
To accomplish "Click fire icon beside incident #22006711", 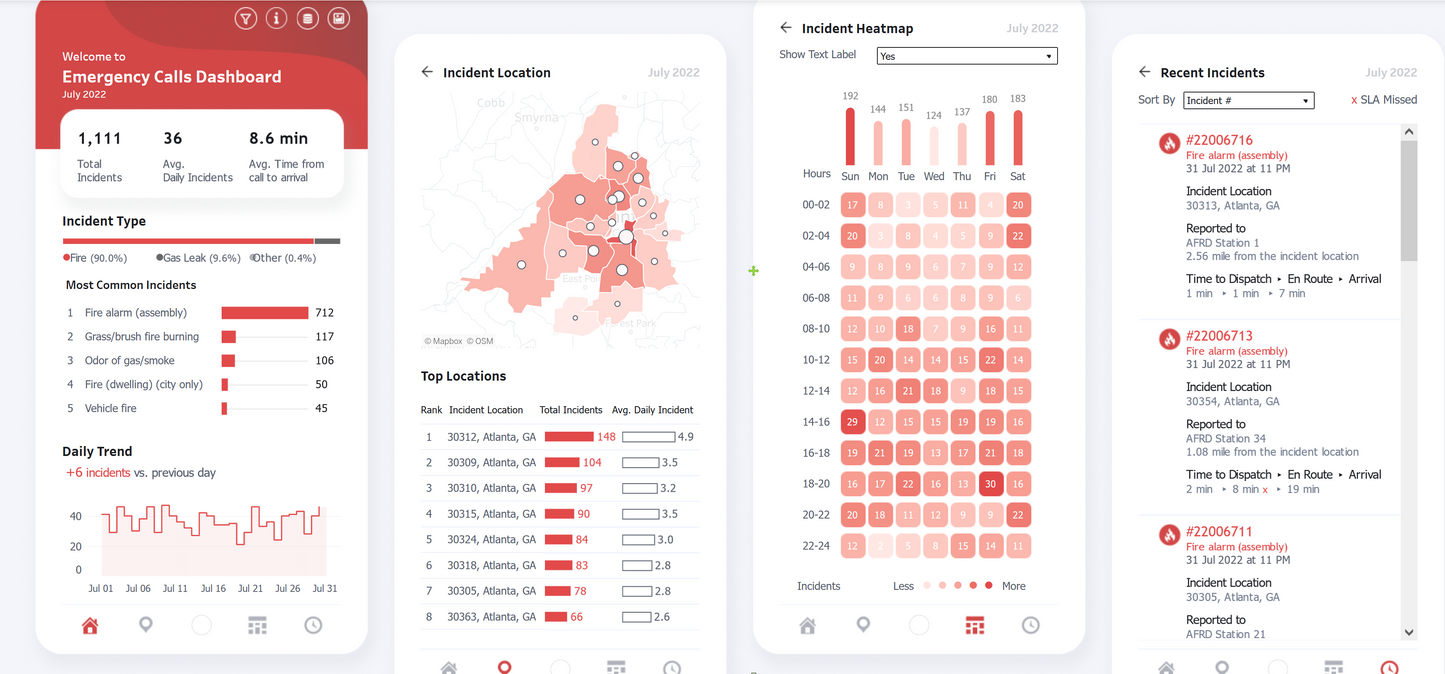I will pyautogui.click(x=1169, y=535).
